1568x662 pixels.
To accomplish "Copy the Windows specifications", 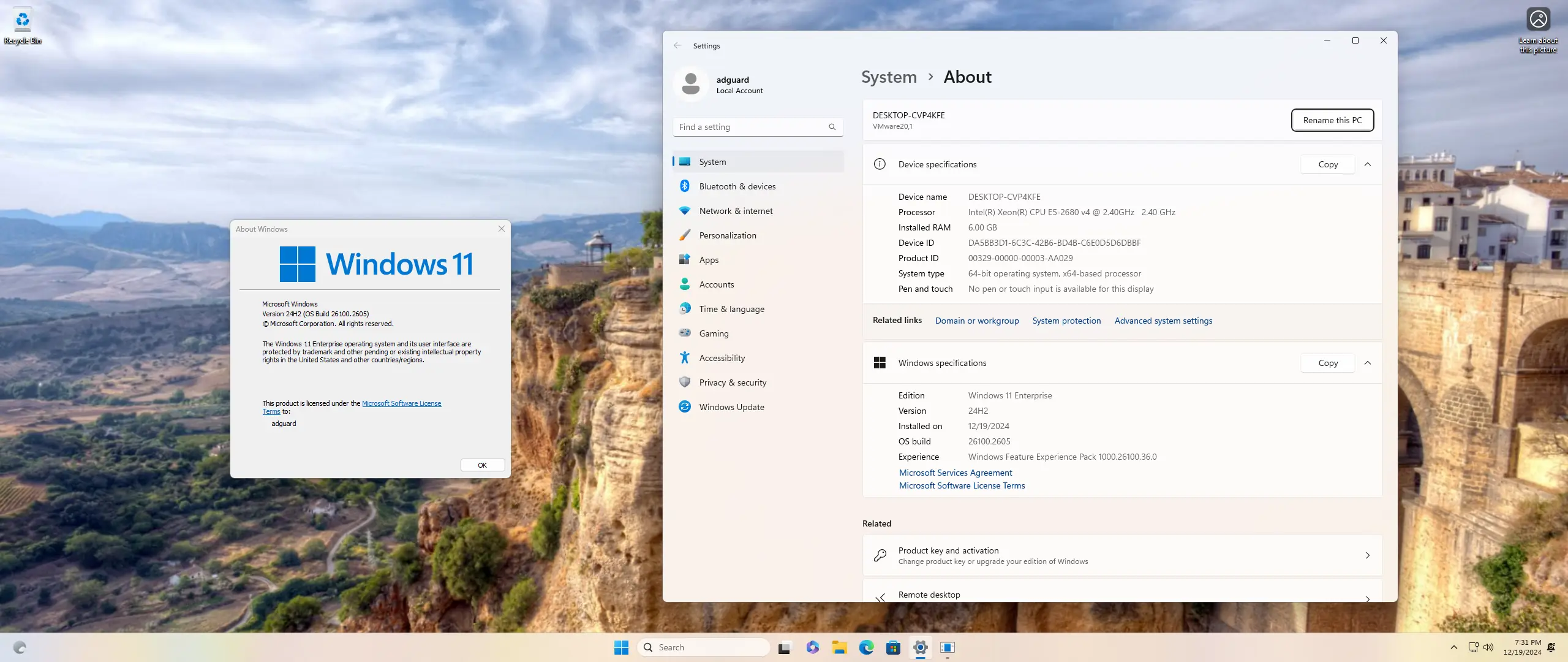I will tap(1328, 363).
